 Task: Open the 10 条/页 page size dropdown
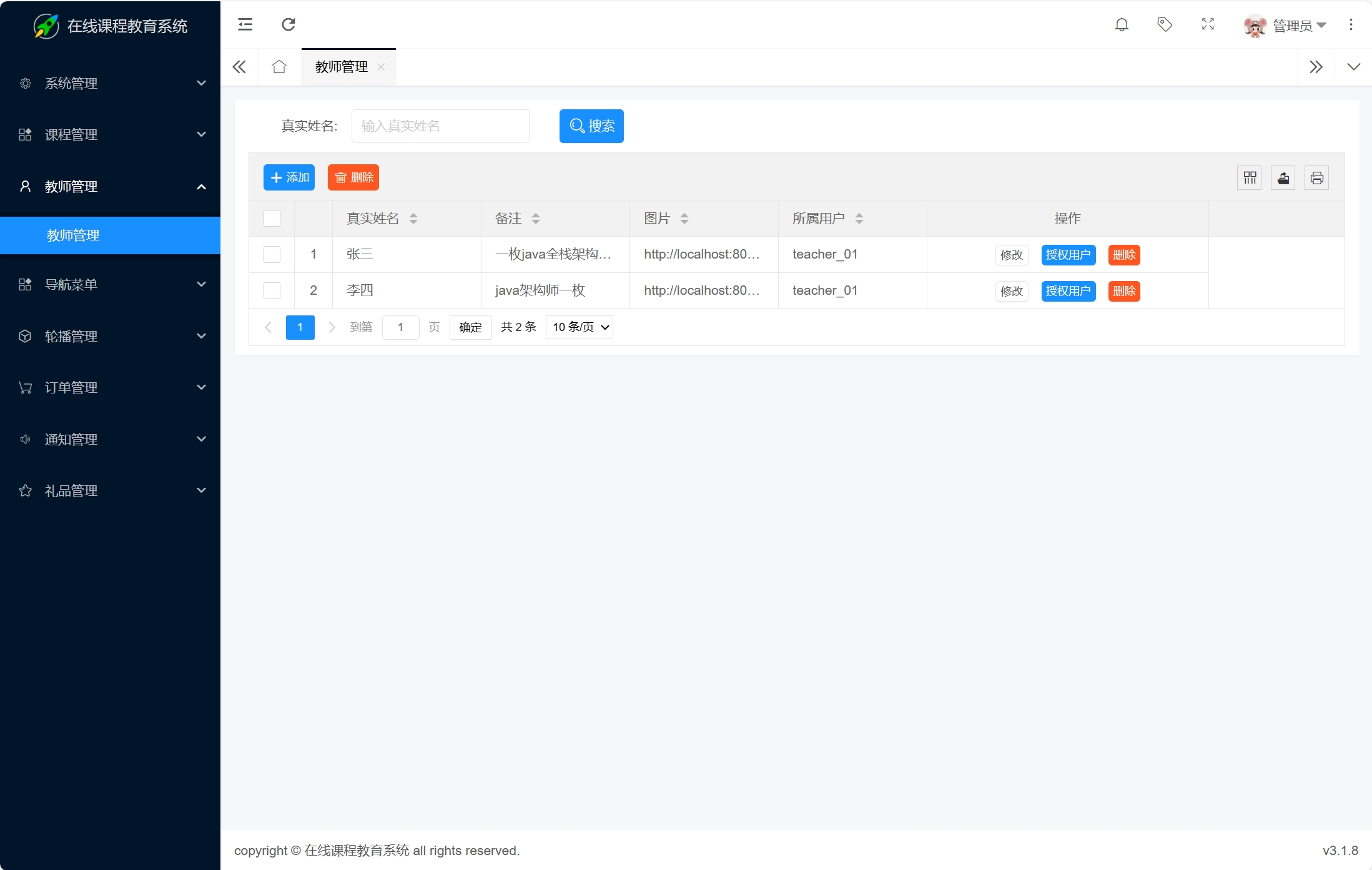point(579,327)
